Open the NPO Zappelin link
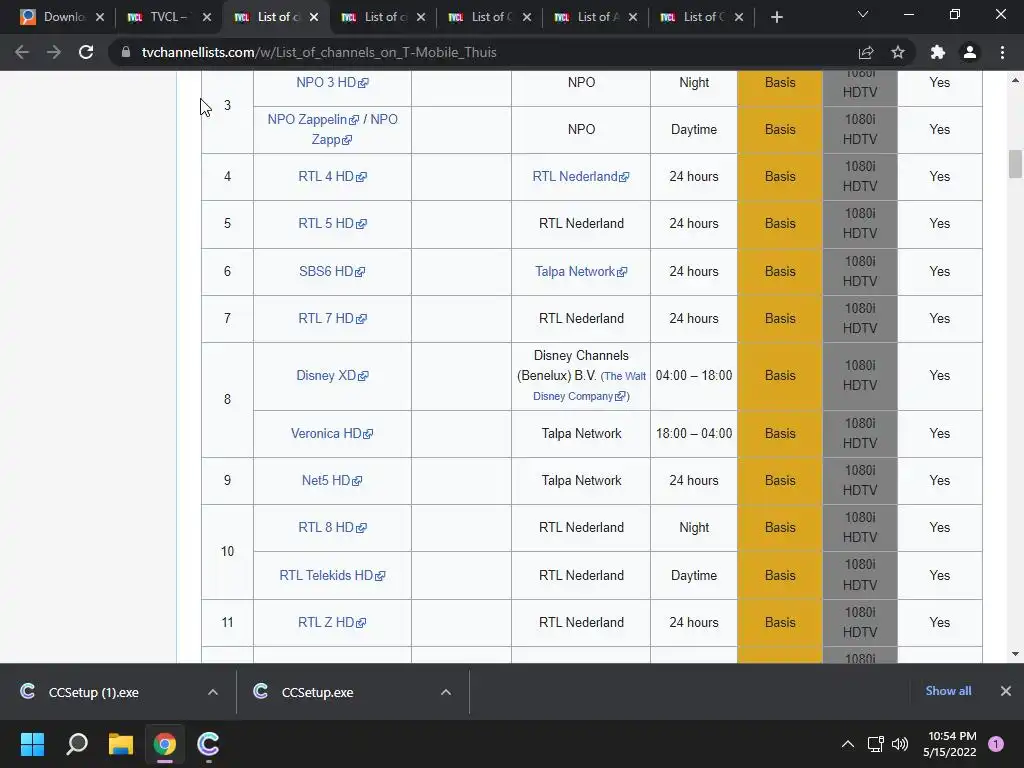The width and height of the screenshot is (1024, 768). [313, 120]
